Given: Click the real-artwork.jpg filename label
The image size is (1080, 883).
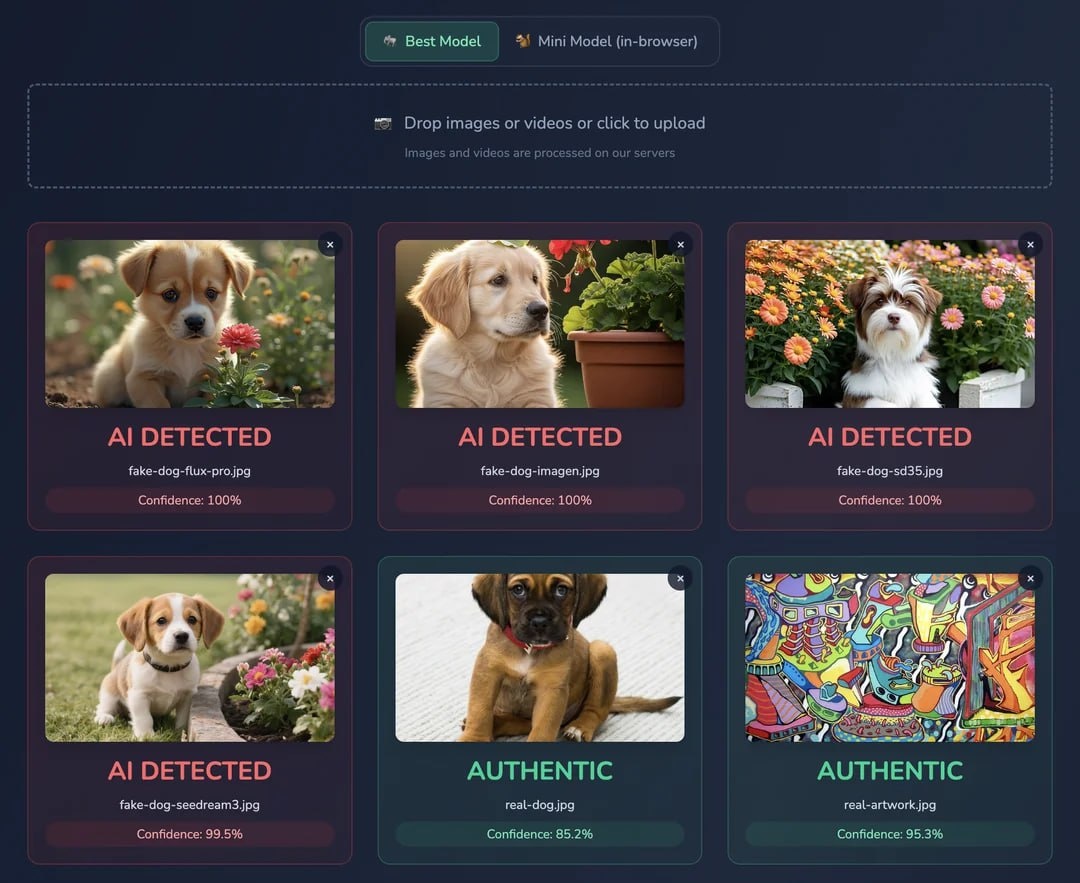Looking at the screenshot, I should coord(890,804).
